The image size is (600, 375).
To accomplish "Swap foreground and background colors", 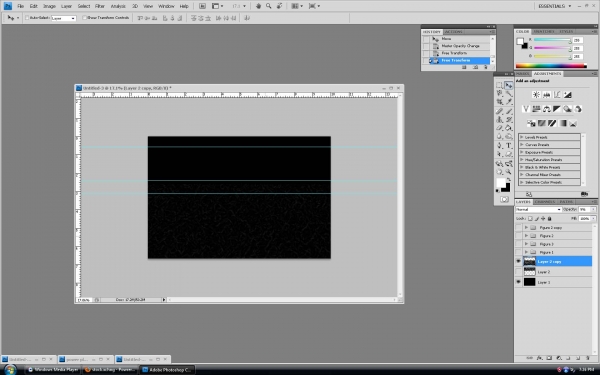I will (509, 180).
